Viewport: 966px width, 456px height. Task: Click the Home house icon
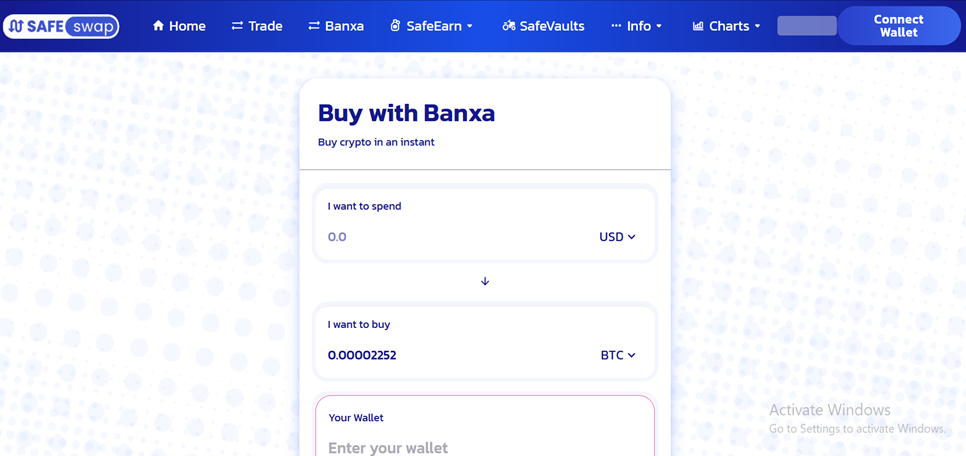point(158,26)
